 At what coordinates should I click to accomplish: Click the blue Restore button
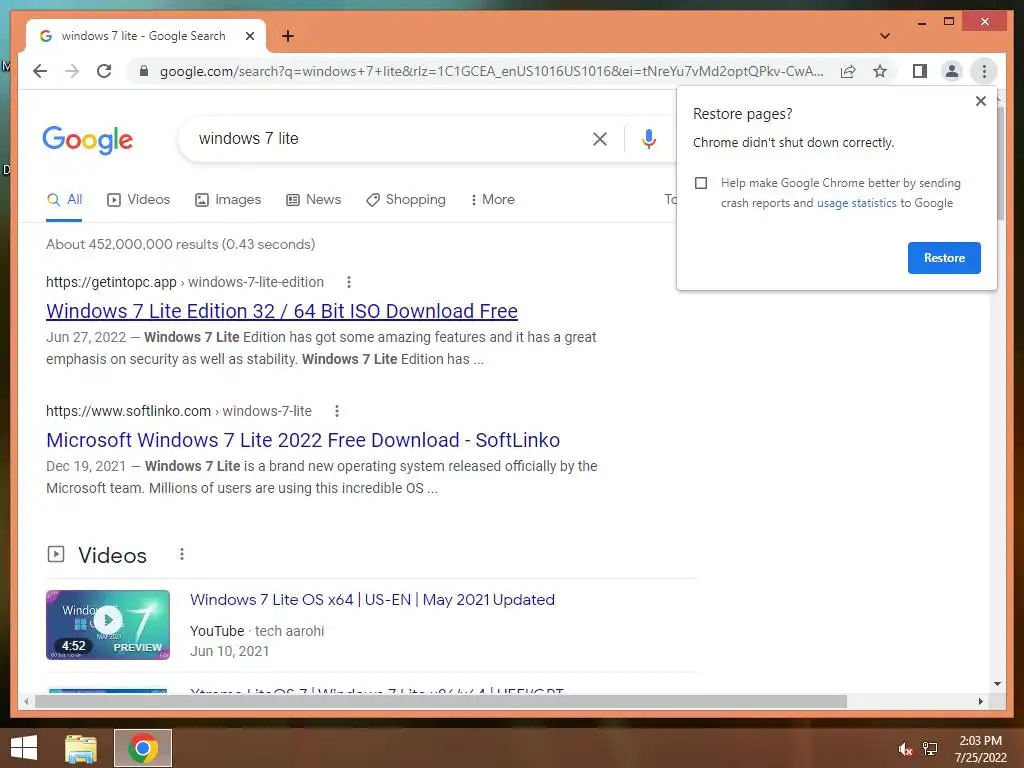click(x=944, y=258)
